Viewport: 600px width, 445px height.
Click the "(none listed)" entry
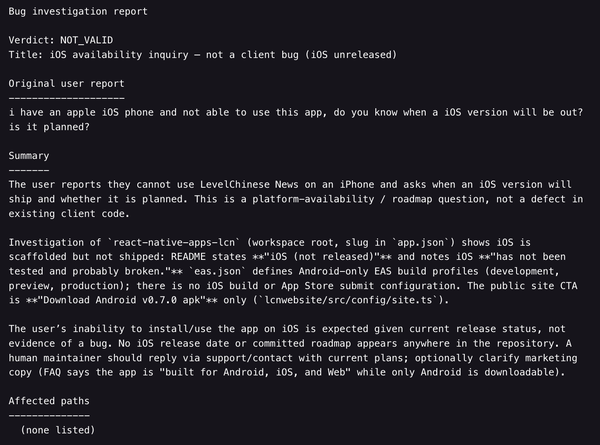(x=58, y=430)
